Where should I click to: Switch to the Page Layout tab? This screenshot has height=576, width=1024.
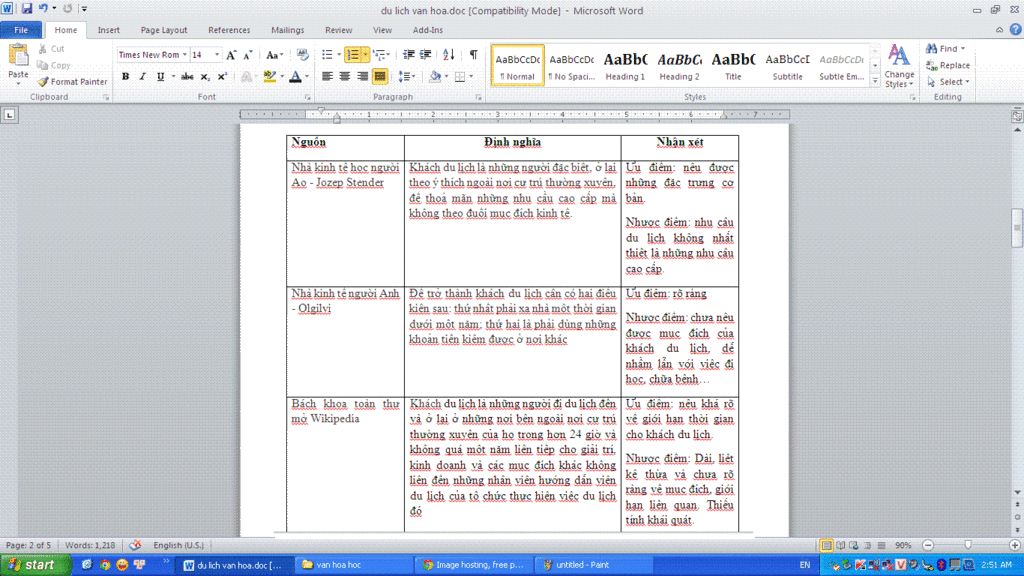(x=164, y=30)
